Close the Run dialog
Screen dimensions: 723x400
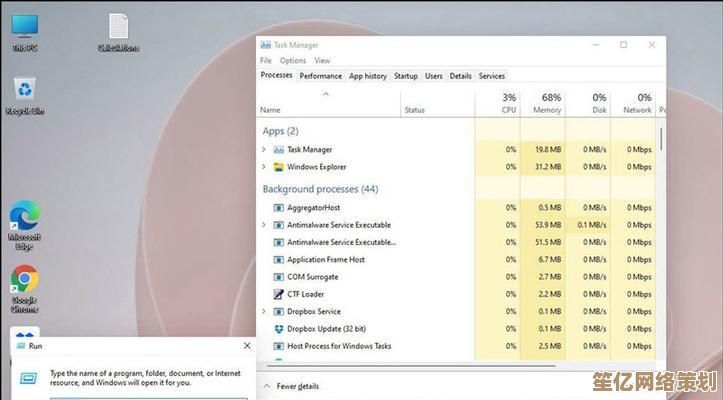coord(247,346)
